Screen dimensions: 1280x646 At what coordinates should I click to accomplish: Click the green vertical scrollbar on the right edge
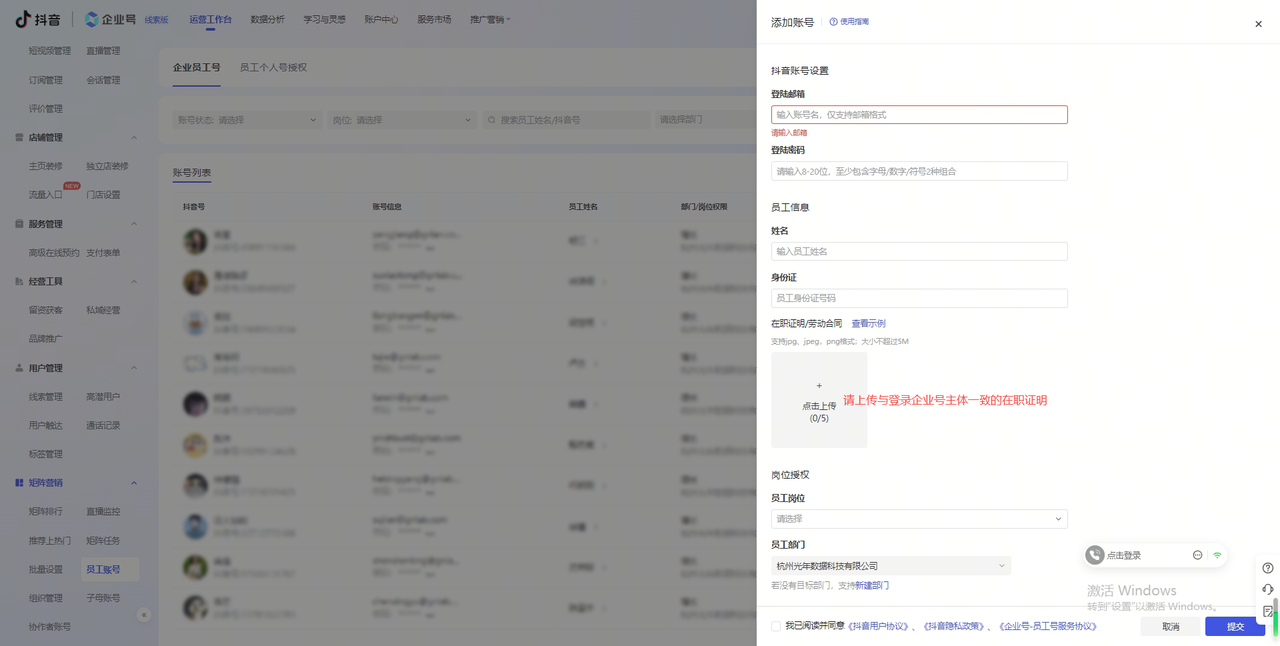tap(1275, 608)
